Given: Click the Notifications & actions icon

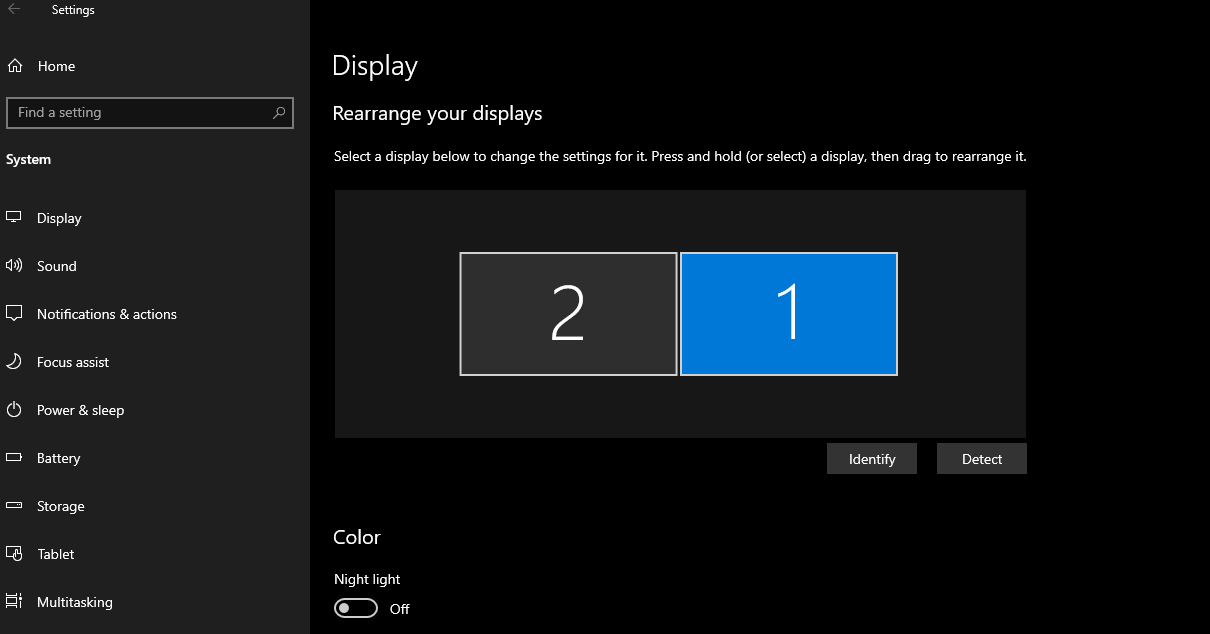Looking at the screenshot, I should (14, 314).
